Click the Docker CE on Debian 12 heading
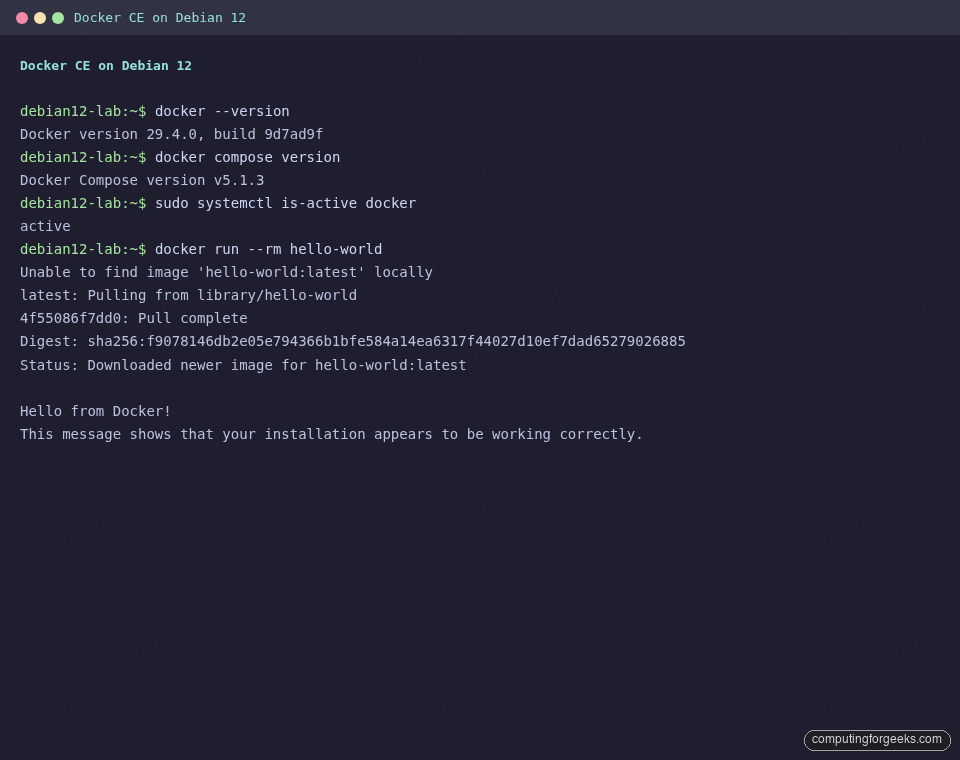The width and height of the screenshot is (960, 760). click(105, 65)
